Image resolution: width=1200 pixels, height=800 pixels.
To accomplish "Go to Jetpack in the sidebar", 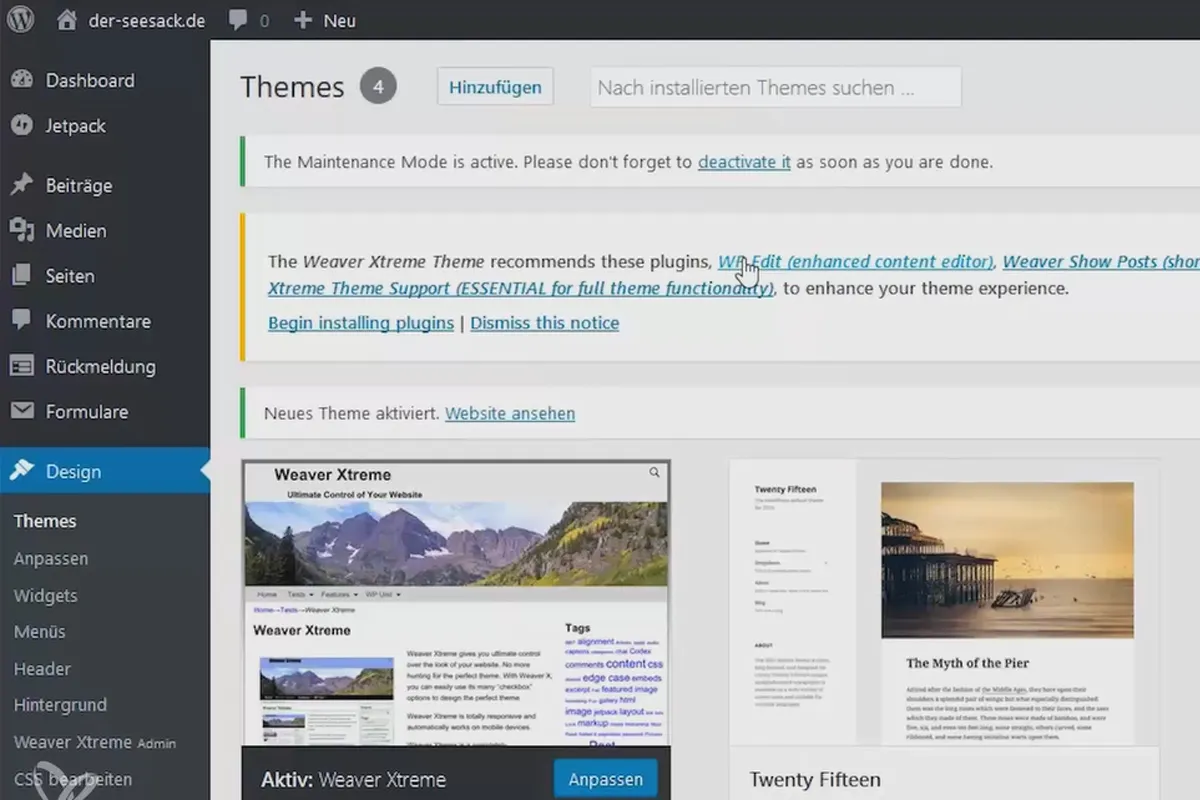I will (76, 125).
